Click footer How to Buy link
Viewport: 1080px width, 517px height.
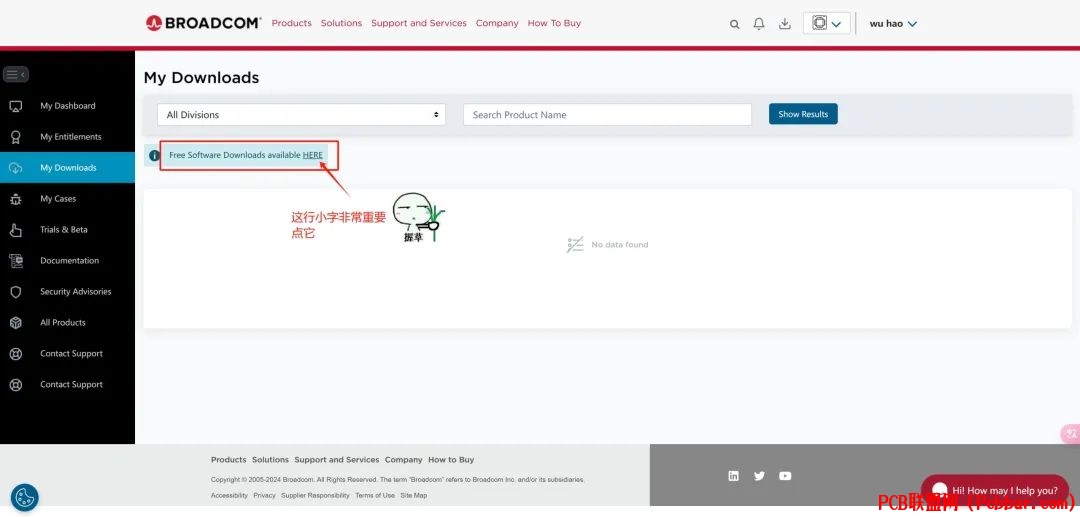451,460
